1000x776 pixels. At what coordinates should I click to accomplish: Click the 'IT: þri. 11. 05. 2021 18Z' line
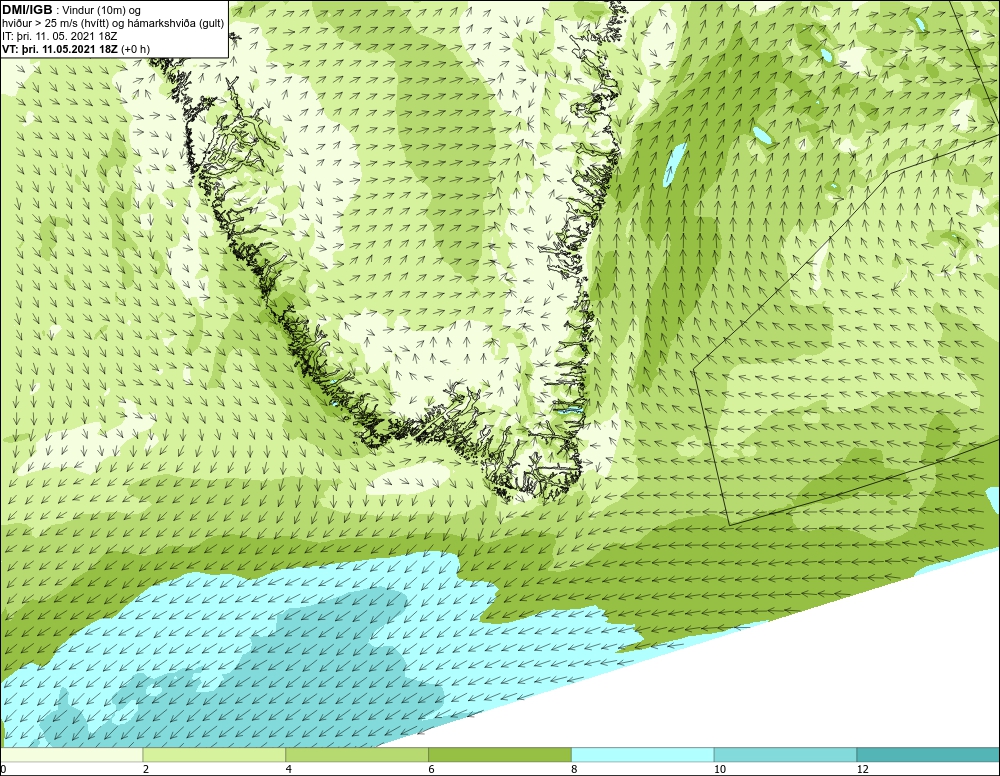click(60, 36)
